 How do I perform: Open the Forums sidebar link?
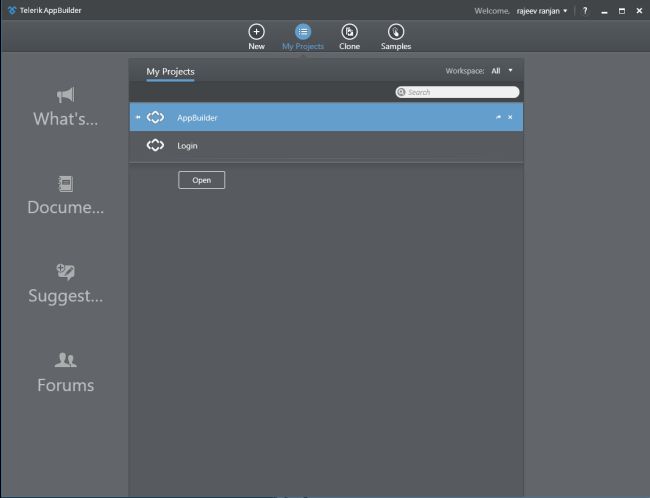coord(65,385)
